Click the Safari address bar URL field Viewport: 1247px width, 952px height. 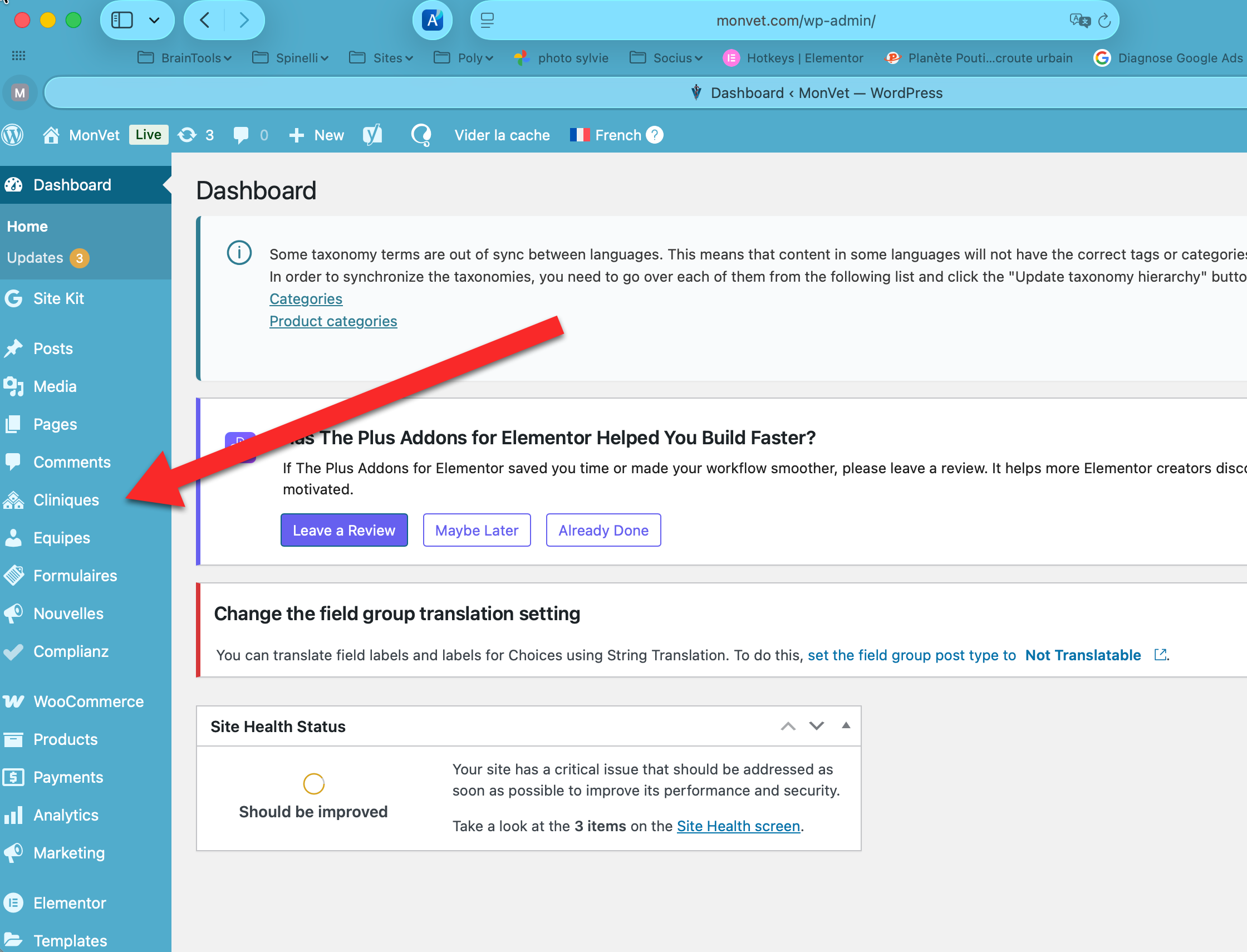[x=795, y=21]
